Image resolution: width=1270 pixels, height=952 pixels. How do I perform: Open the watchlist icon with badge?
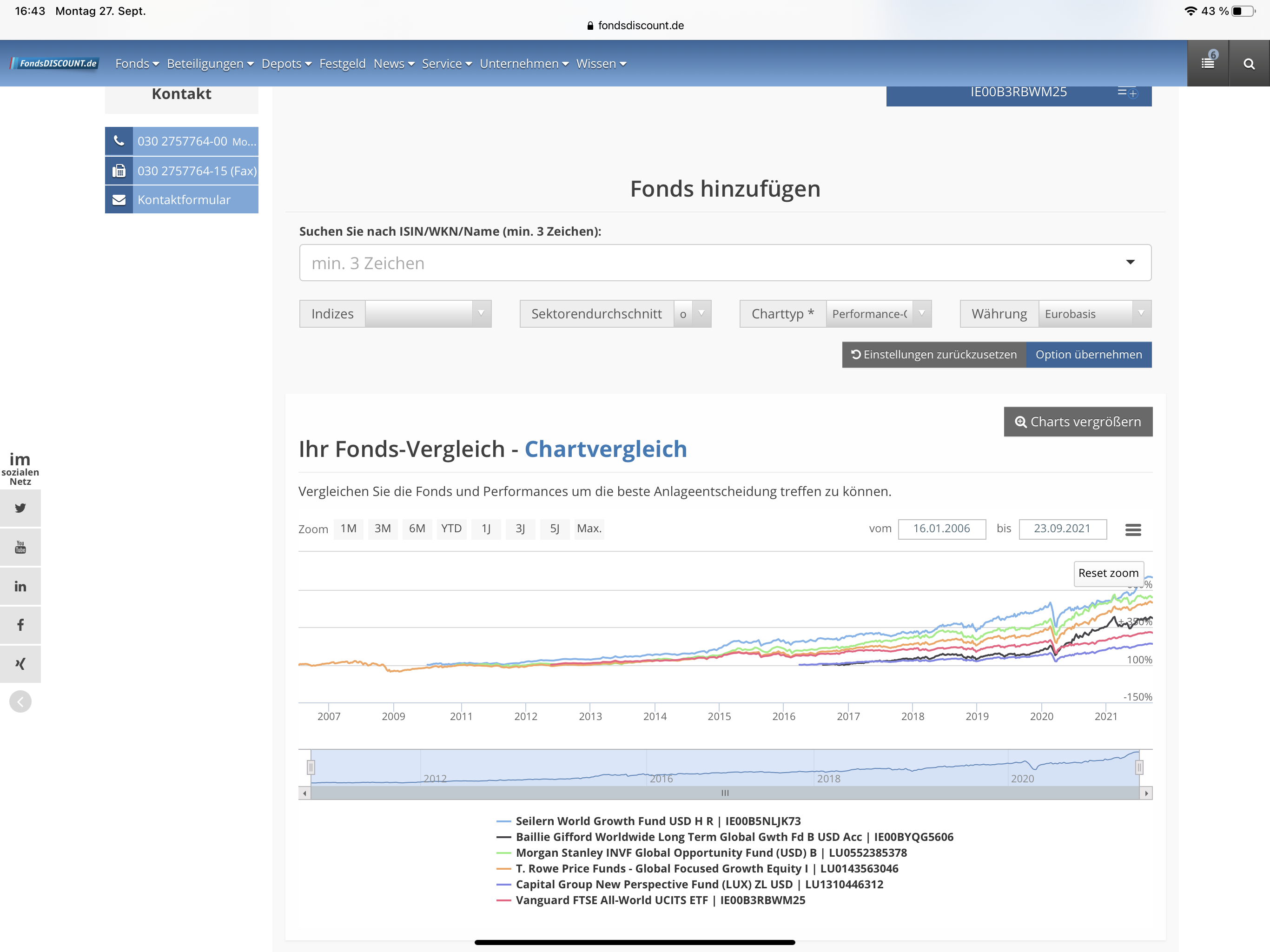click(1207, 63)
